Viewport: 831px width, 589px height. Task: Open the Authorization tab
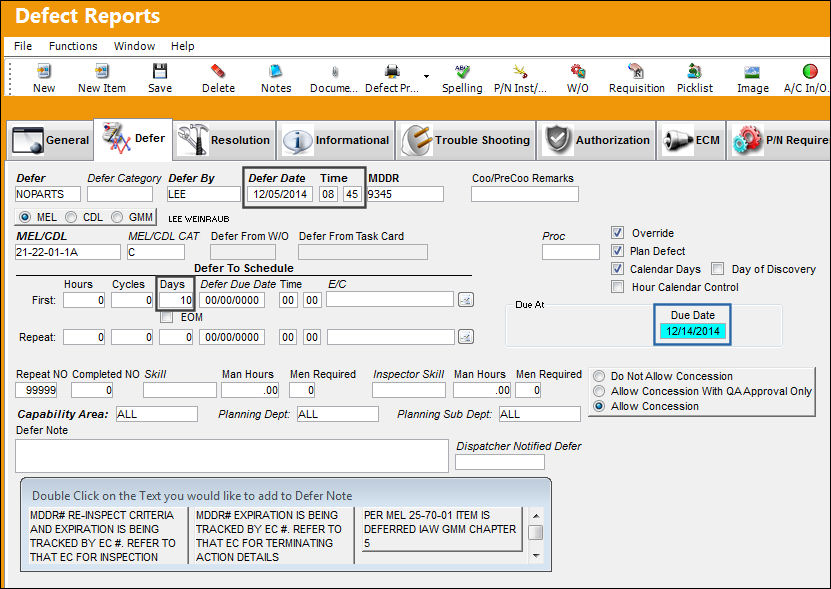(597, 140)
